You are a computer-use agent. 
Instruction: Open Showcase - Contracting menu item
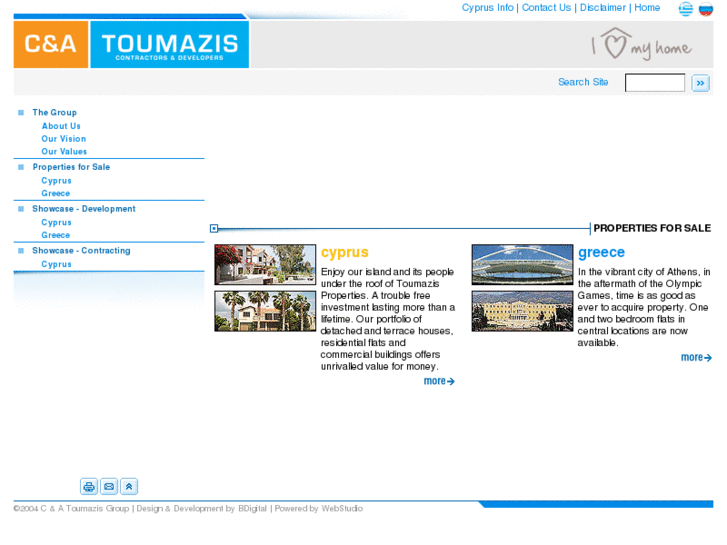click(81, 250)
